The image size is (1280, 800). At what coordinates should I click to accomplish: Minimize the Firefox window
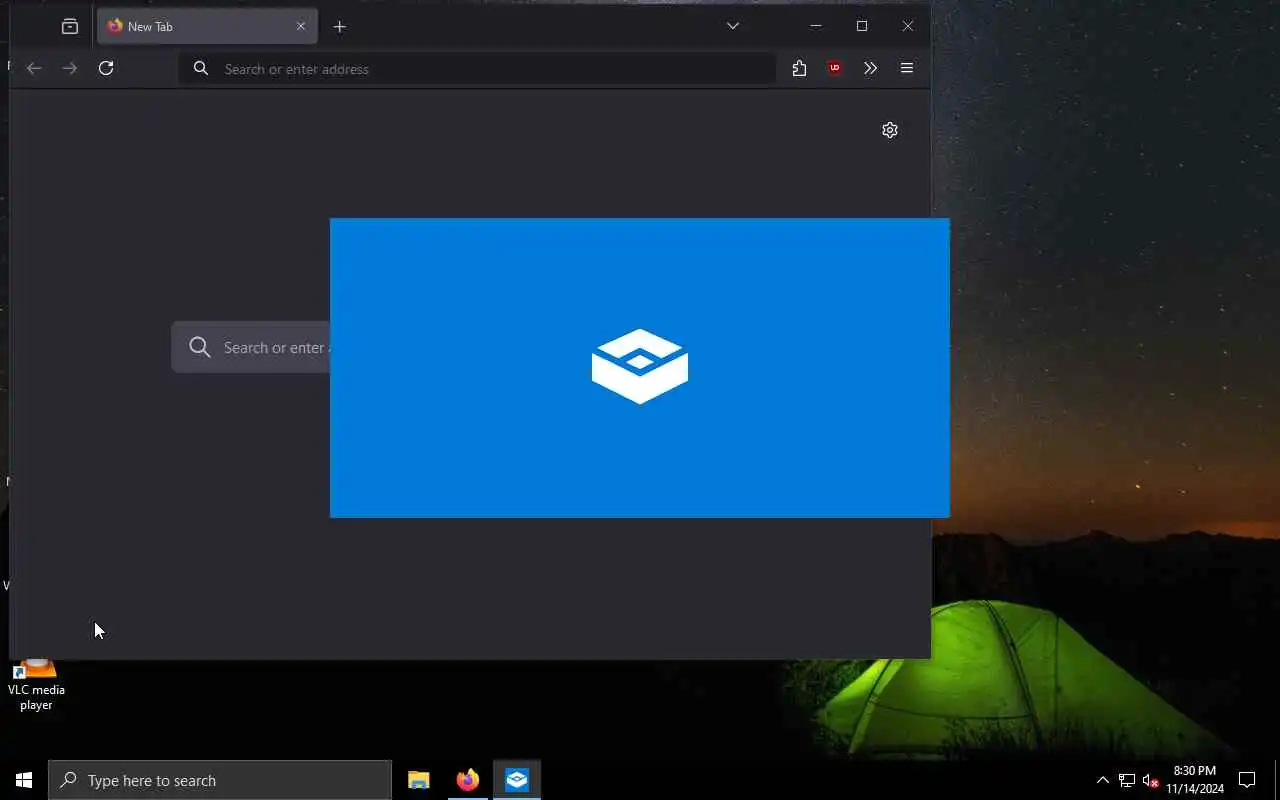click(816, 26)
